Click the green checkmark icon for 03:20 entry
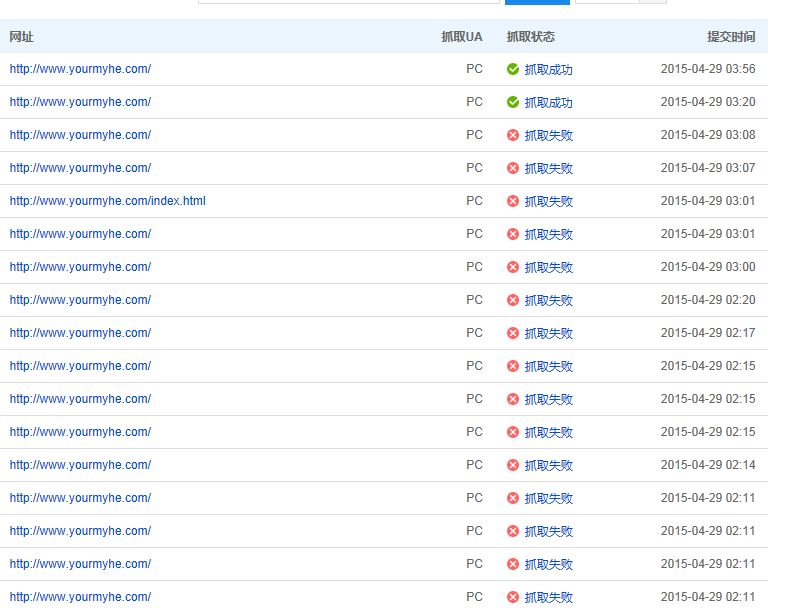The height and width of the screenshot is (611, 798). pyautogui.click(x=513, y=102)
